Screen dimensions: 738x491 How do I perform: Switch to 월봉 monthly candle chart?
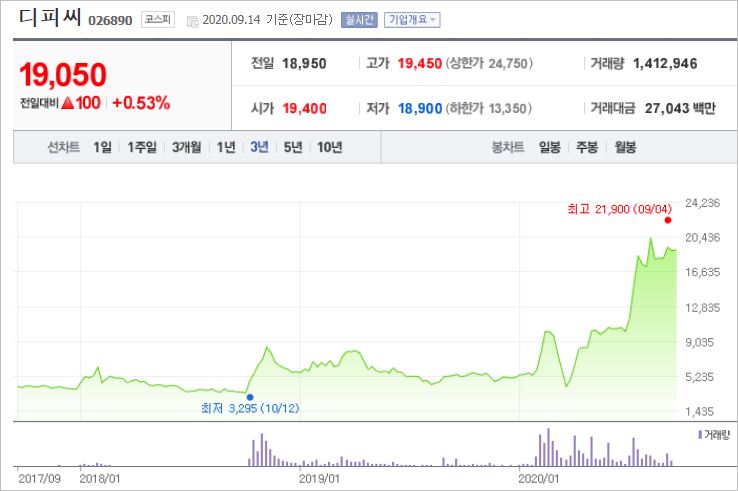(x=625, y=147)
